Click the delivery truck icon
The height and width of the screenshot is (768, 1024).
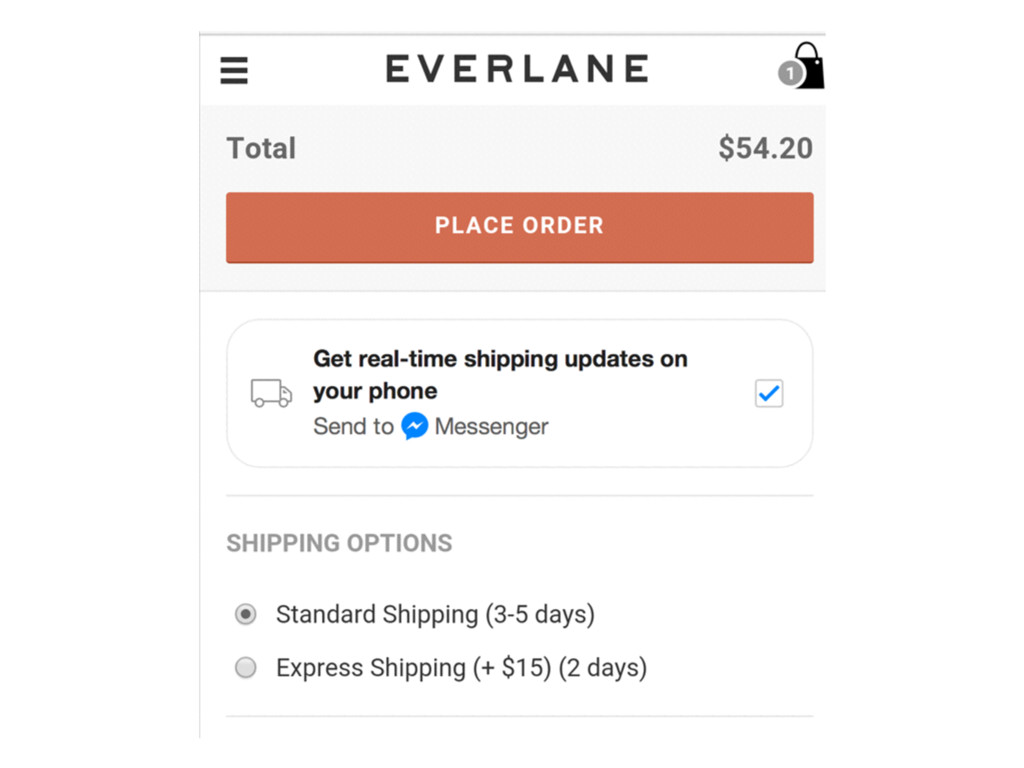[x=271, y=392]
